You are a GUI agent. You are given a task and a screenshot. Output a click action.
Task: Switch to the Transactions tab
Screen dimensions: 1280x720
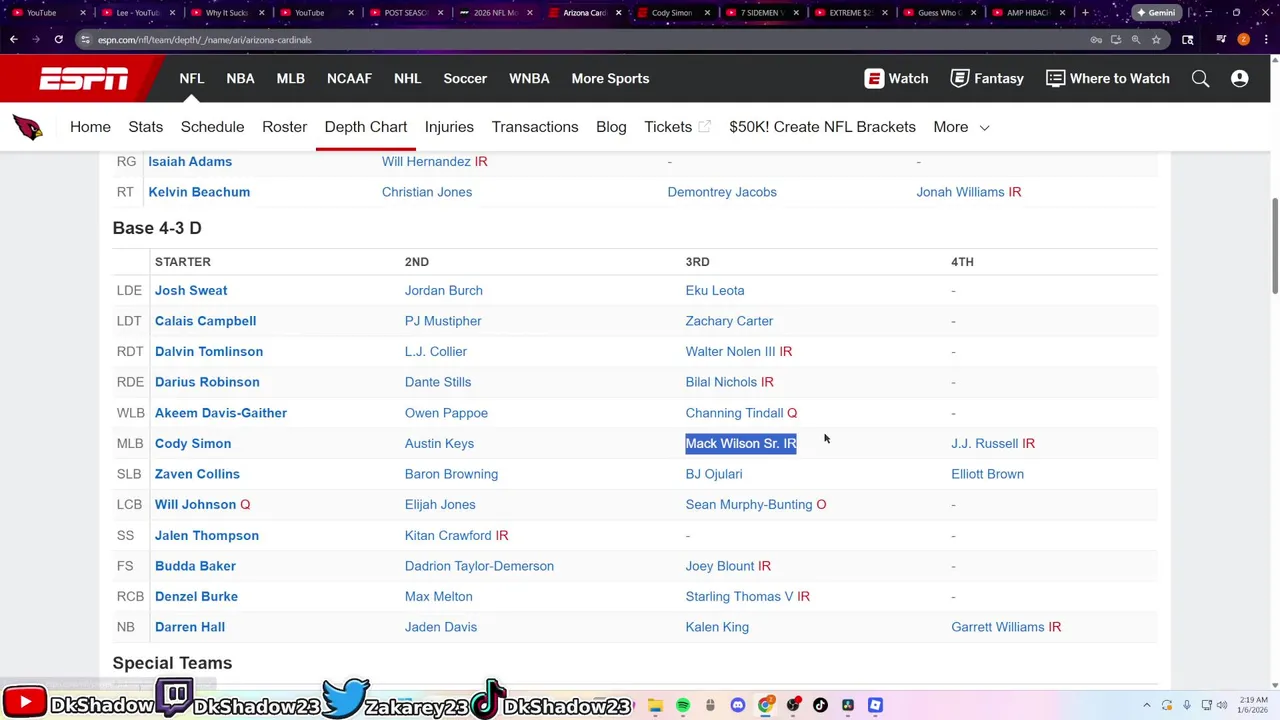click(534, 127)
